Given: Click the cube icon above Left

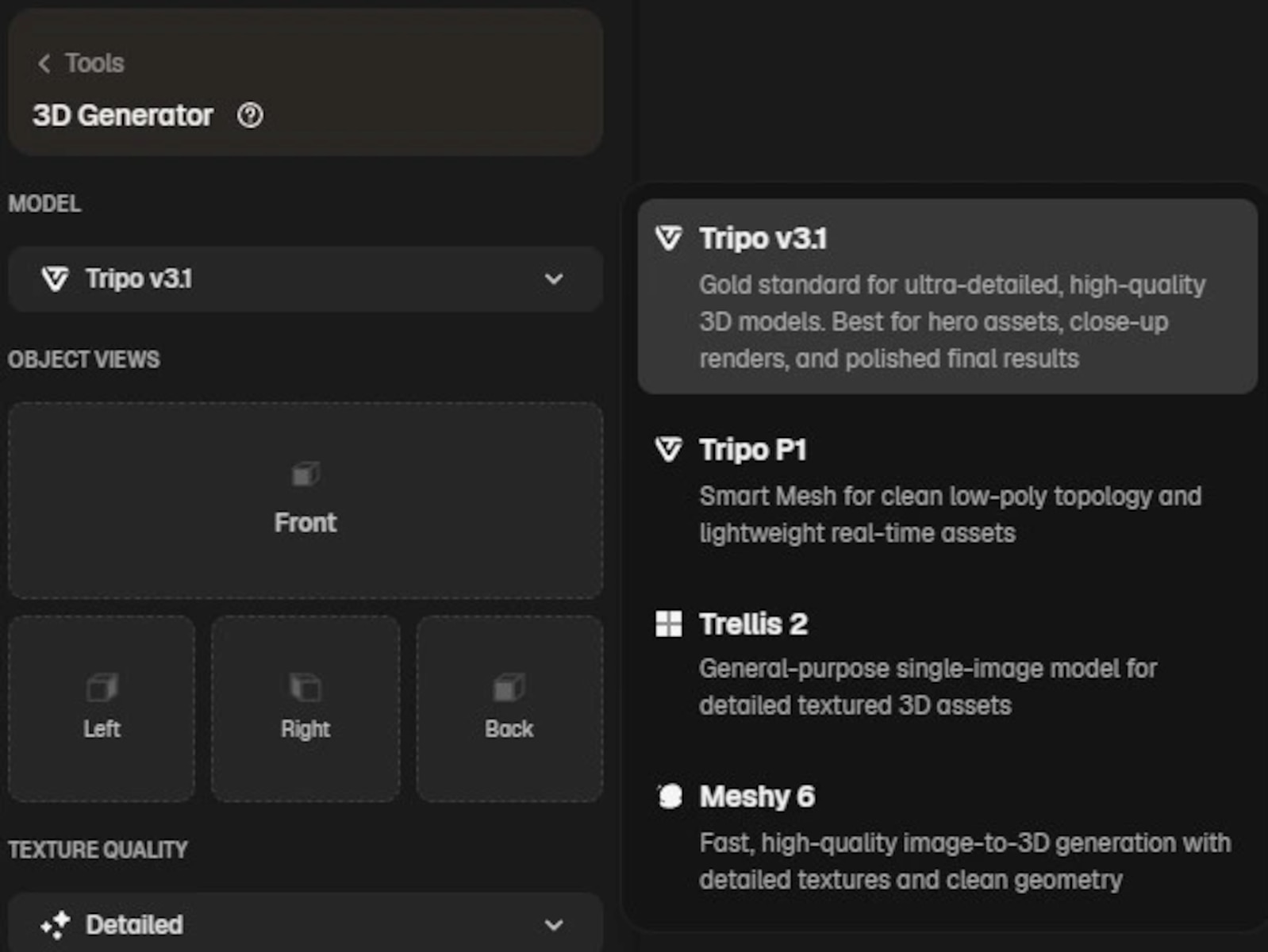Looking at the screenshot, I should pos(102,687).
